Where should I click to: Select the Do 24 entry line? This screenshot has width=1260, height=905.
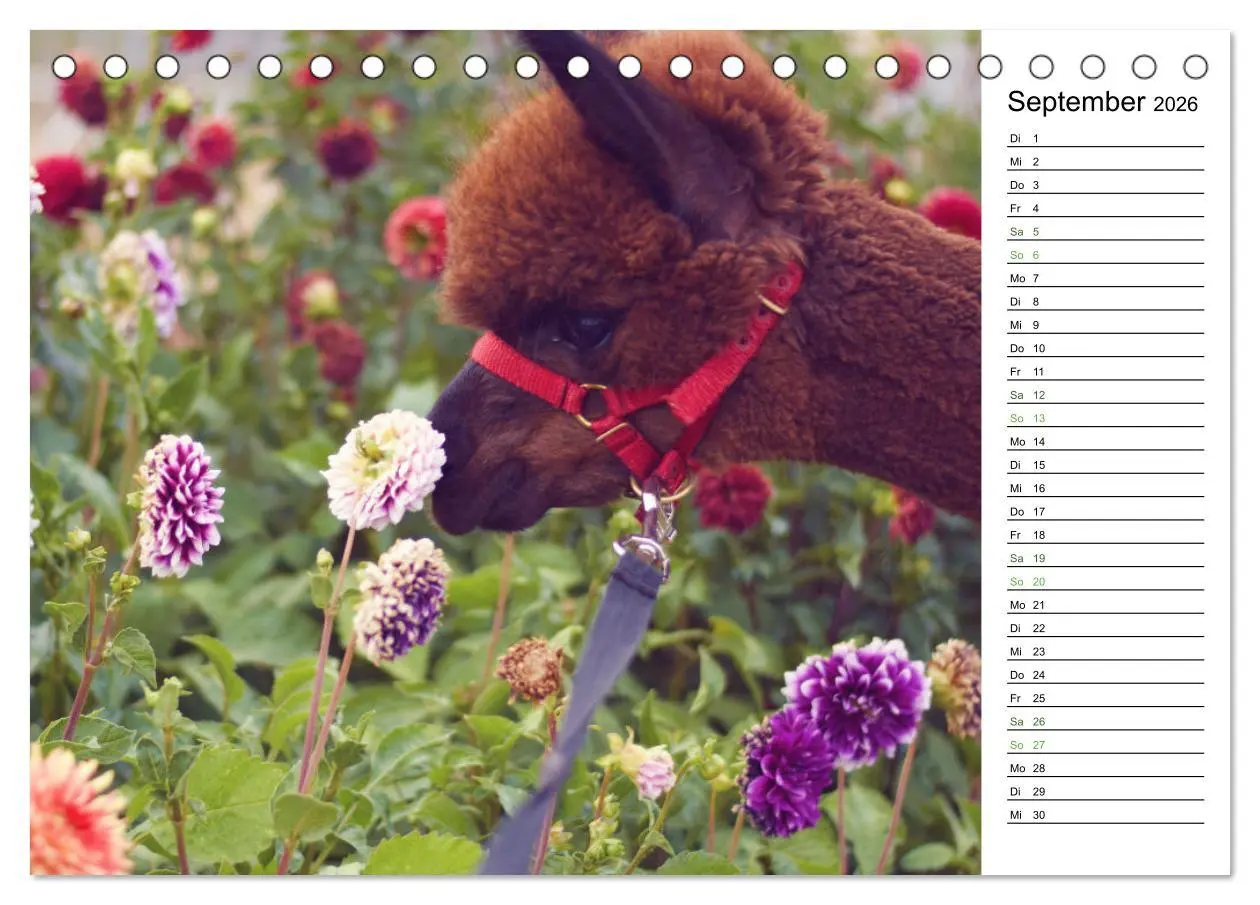[x=1105, y=675]
